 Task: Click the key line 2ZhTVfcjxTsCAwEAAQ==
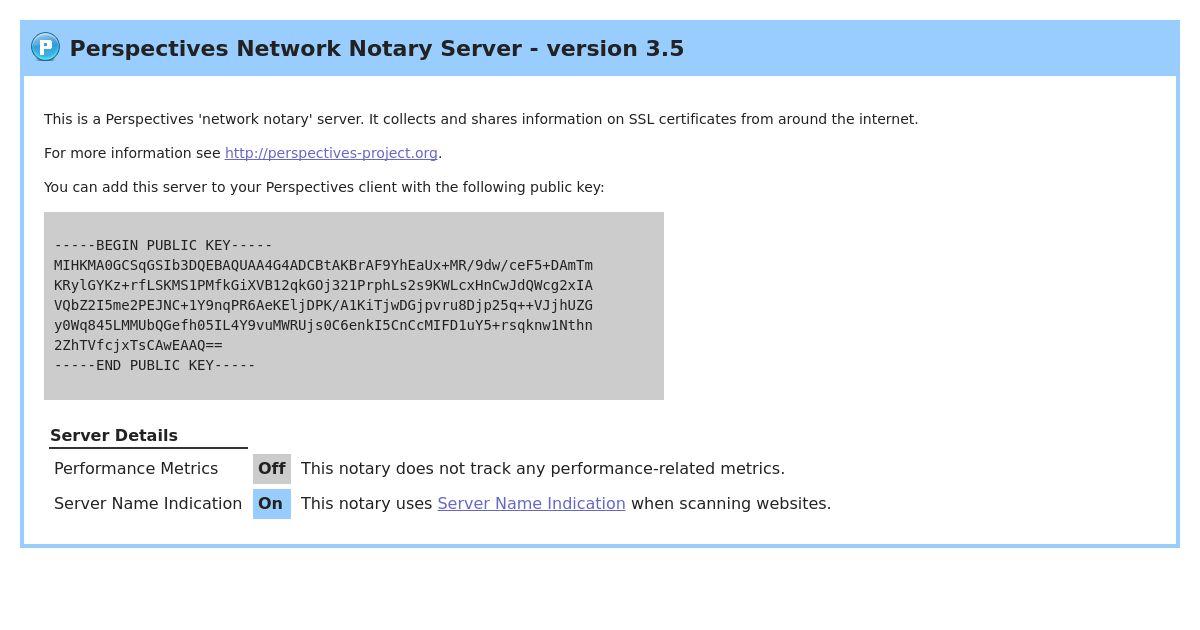click(138, 345)
